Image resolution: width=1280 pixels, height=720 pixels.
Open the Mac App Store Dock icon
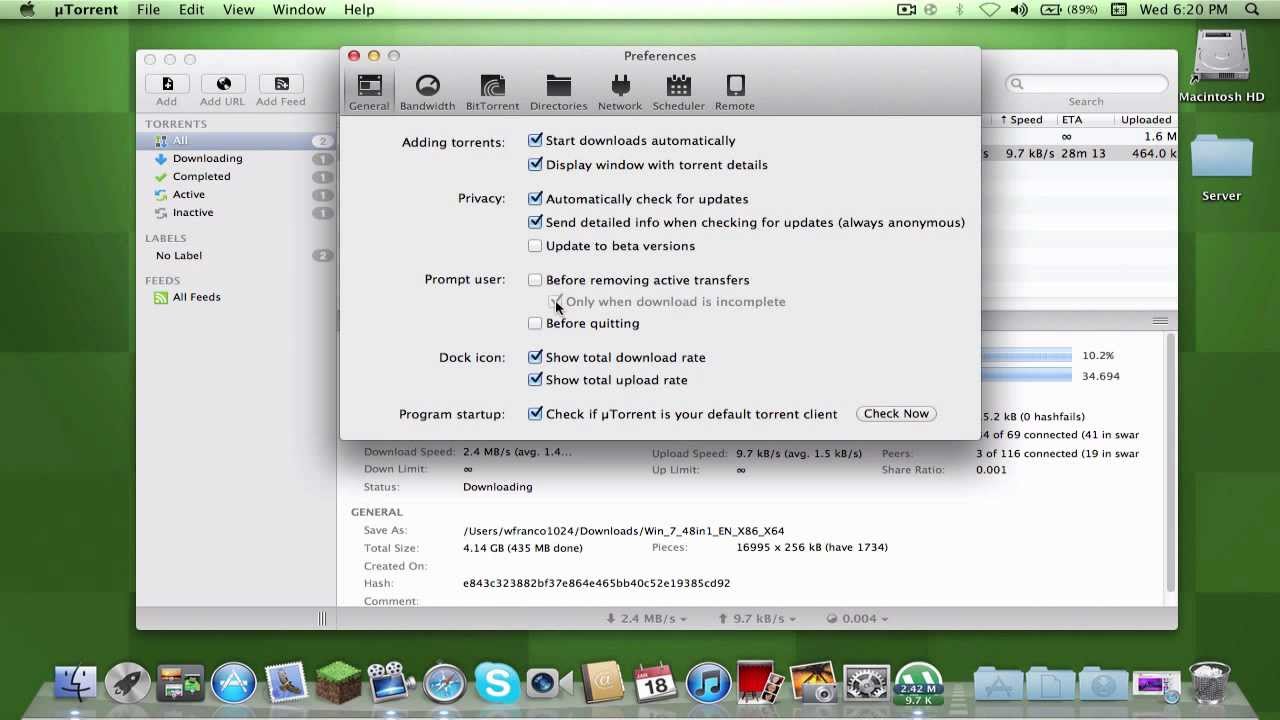(233, 683)
